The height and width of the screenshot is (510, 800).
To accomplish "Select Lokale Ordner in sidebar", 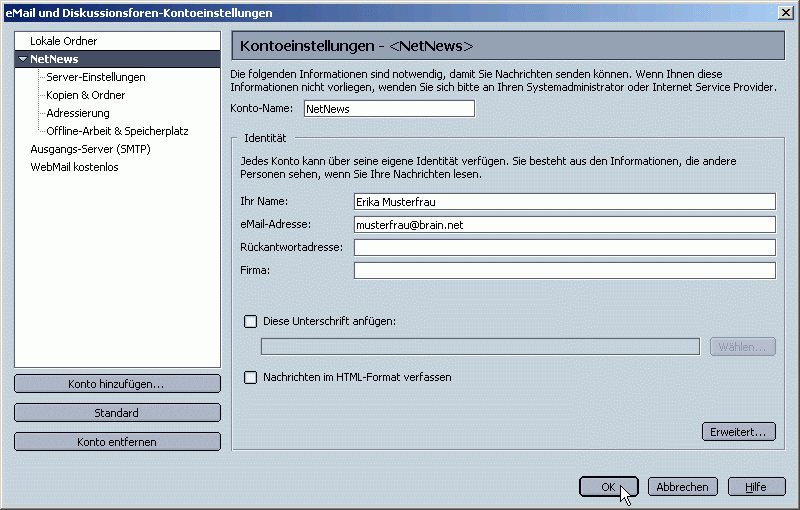I will point(63,41).
